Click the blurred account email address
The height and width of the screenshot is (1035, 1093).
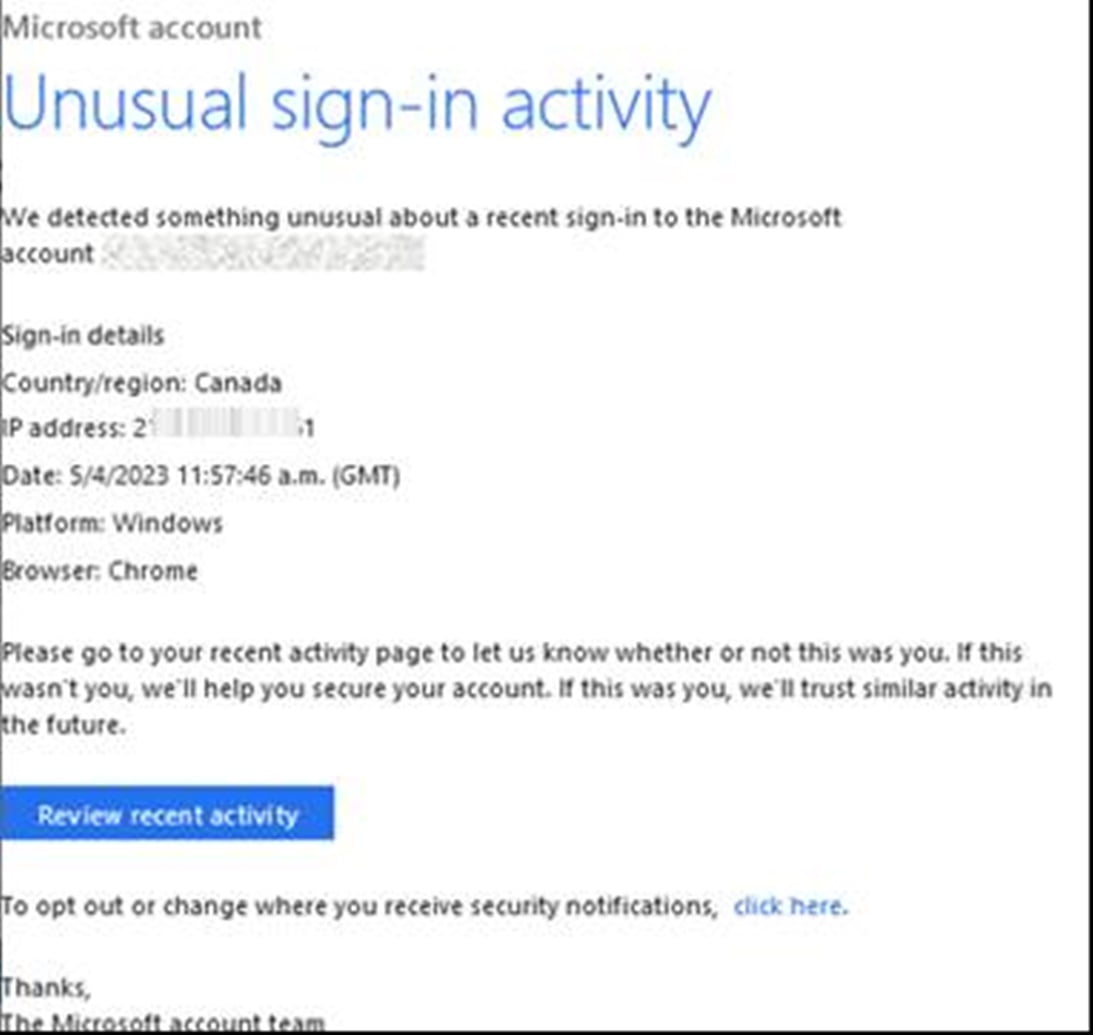[263, 252]
